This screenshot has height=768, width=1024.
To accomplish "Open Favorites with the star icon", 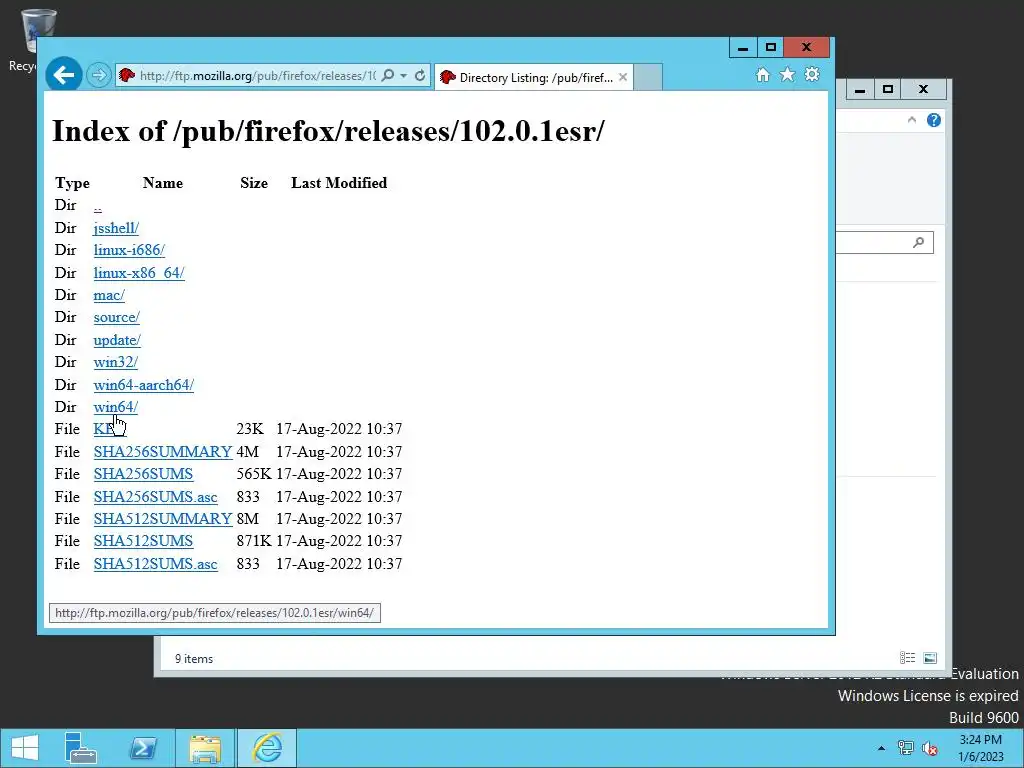I will 788,74.
